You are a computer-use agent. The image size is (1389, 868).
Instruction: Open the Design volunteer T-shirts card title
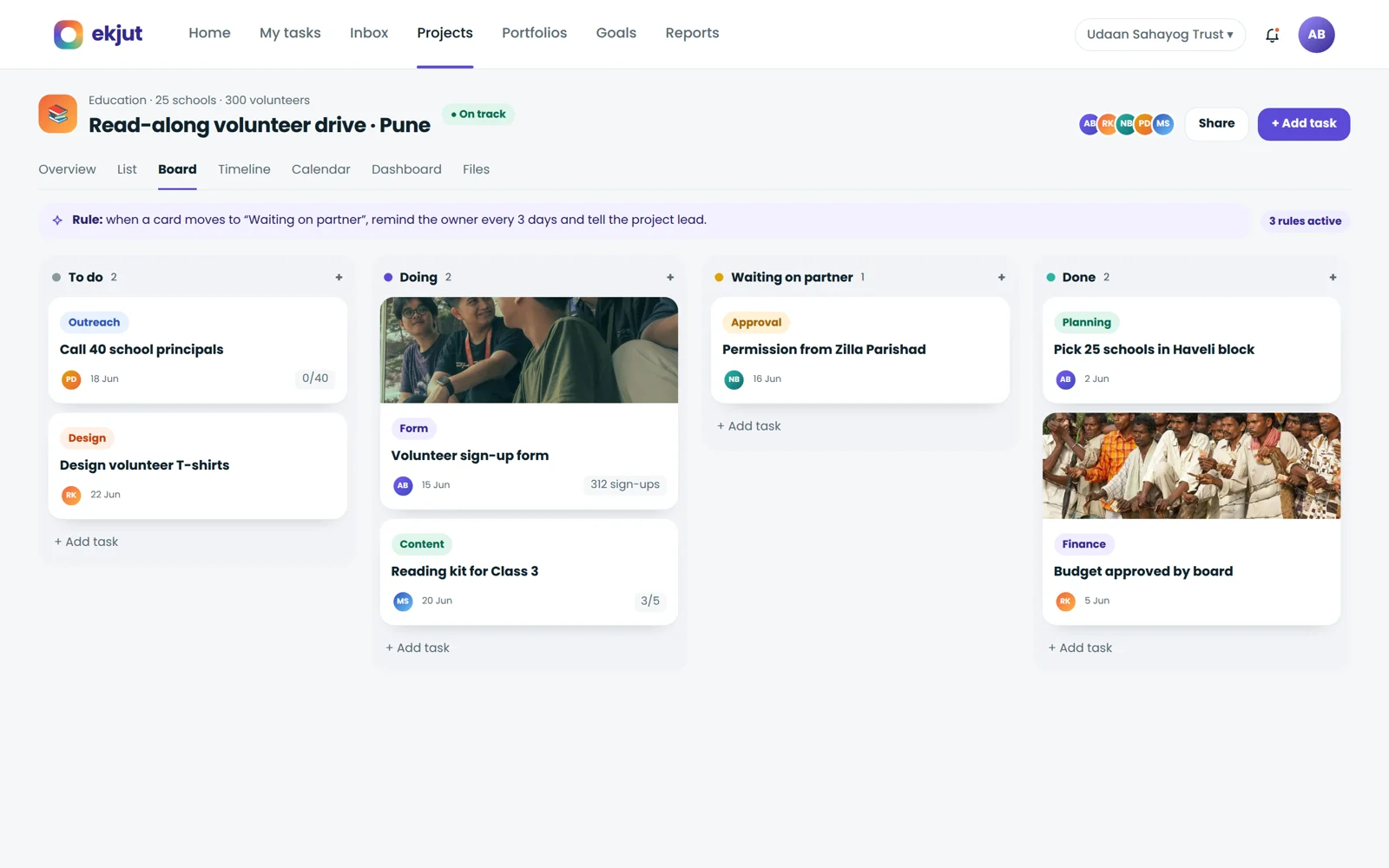(x=145, y=465)
